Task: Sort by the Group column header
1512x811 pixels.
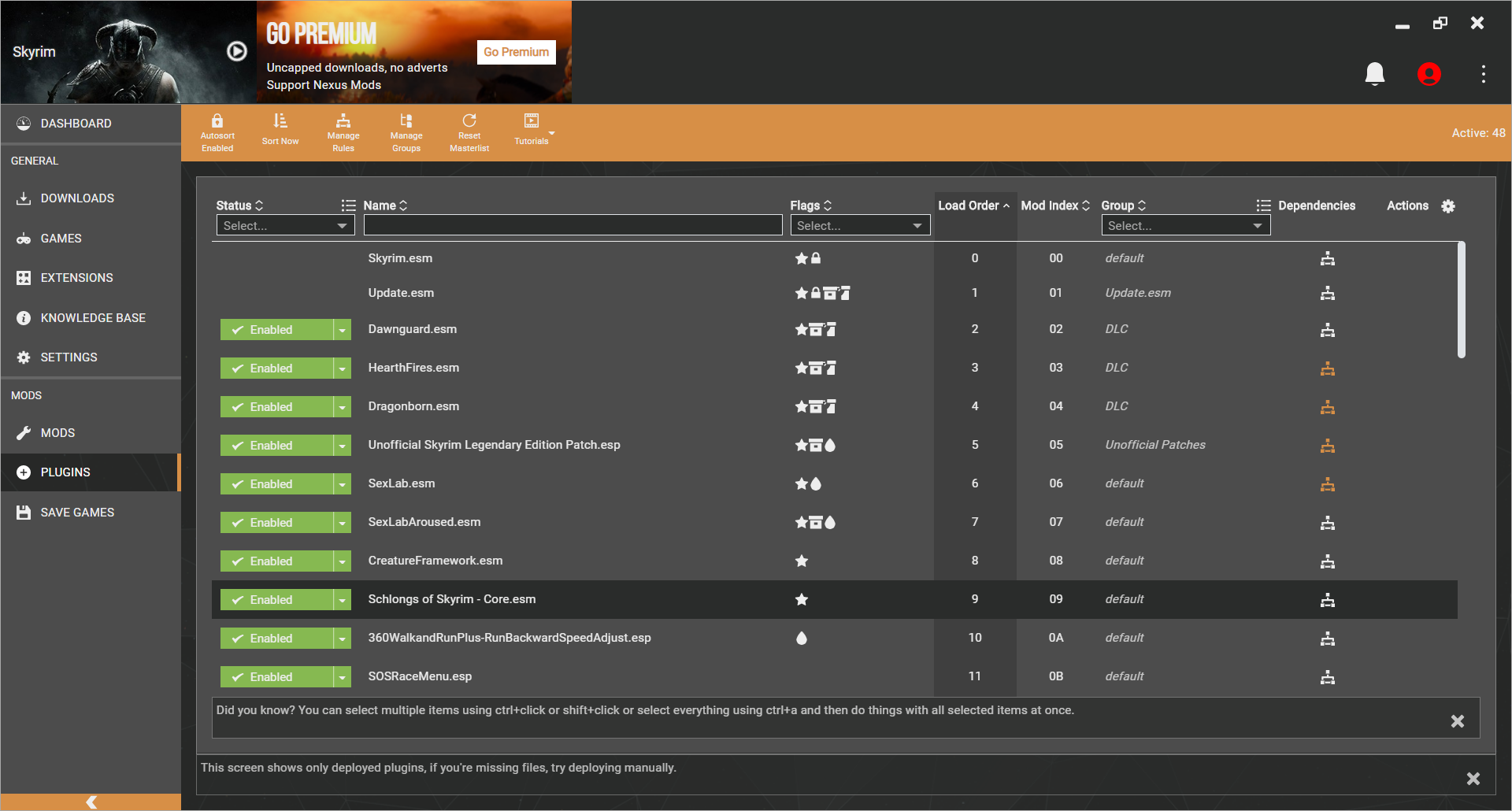Action: [x=1124, y=206]
